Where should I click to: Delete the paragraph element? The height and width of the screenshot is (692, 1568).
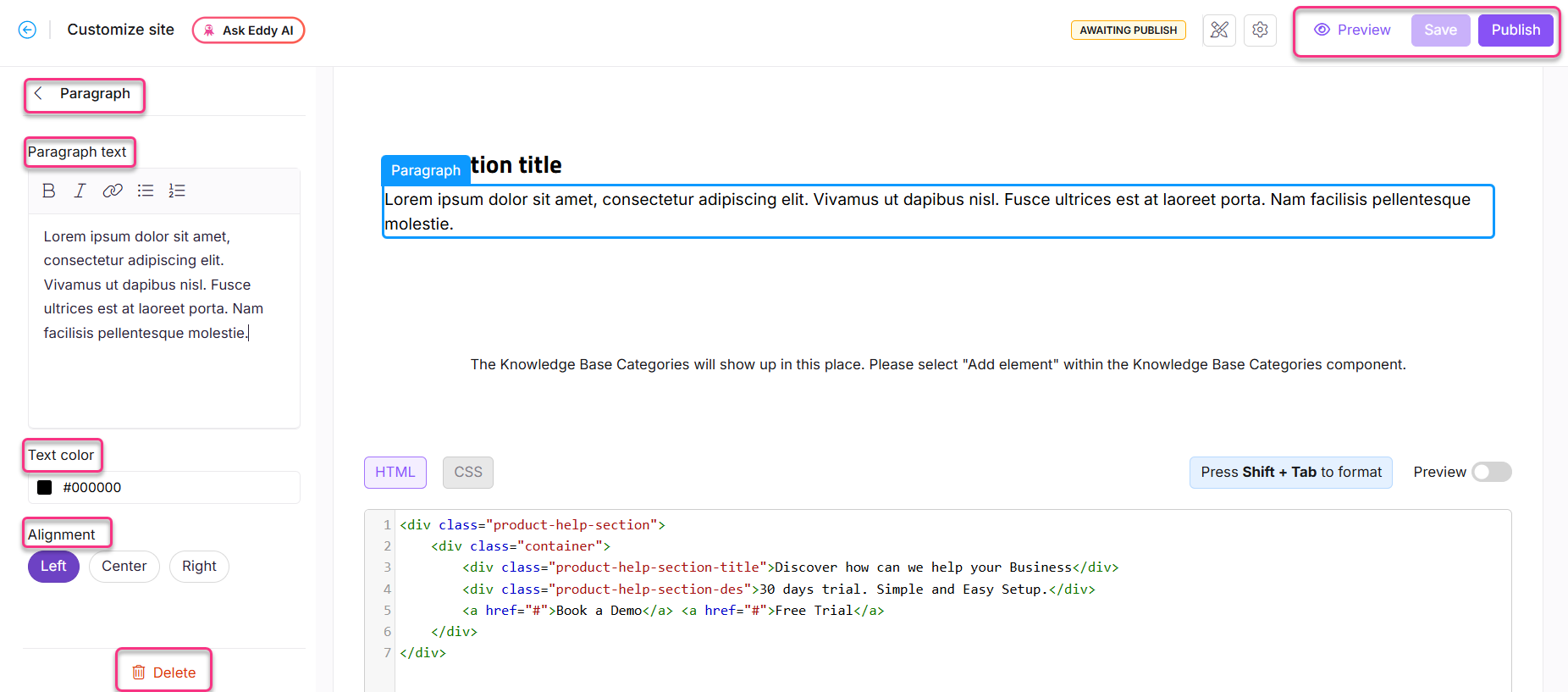click(x=164, y=673)
